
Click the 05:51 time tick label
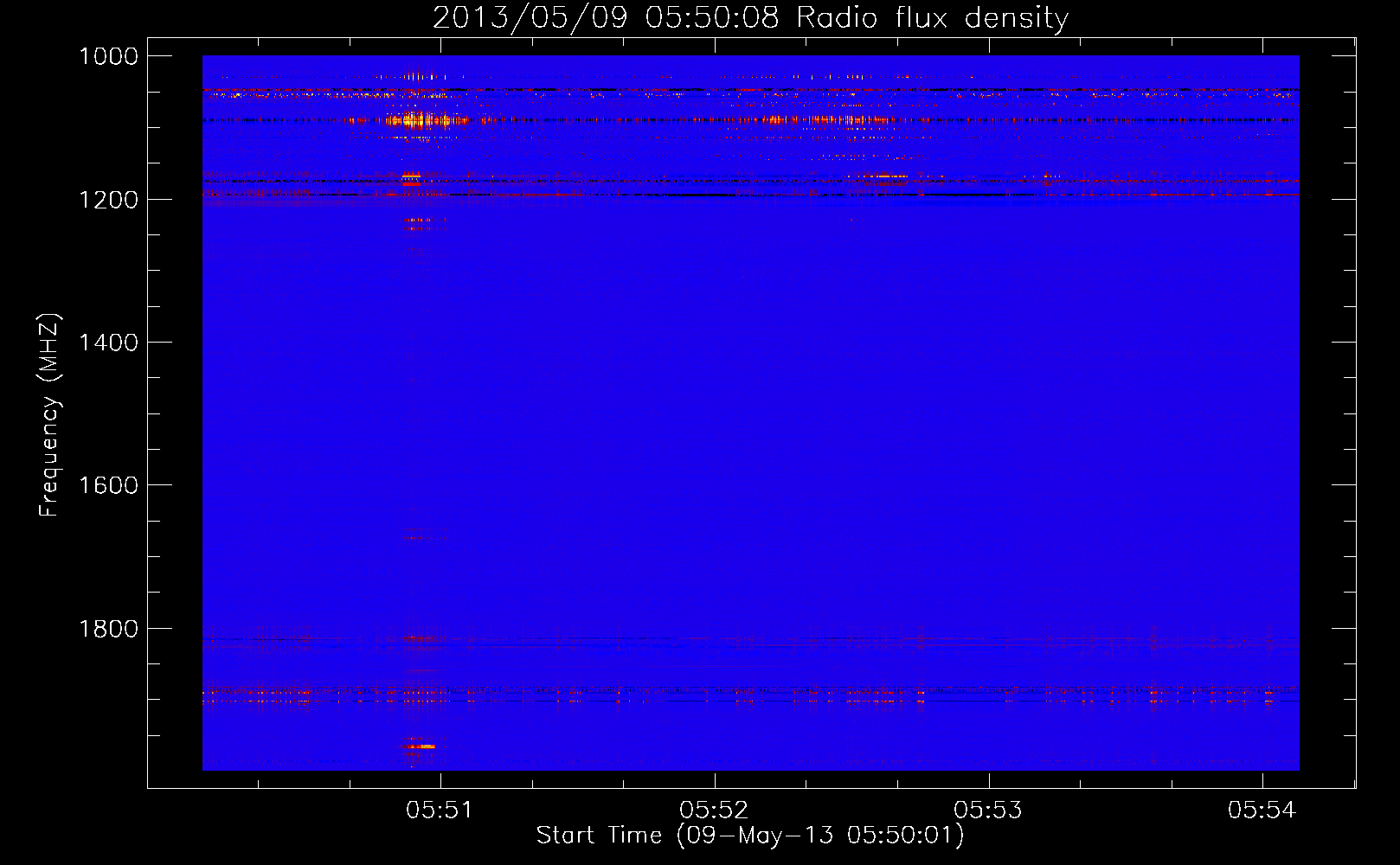click(440, 810)
